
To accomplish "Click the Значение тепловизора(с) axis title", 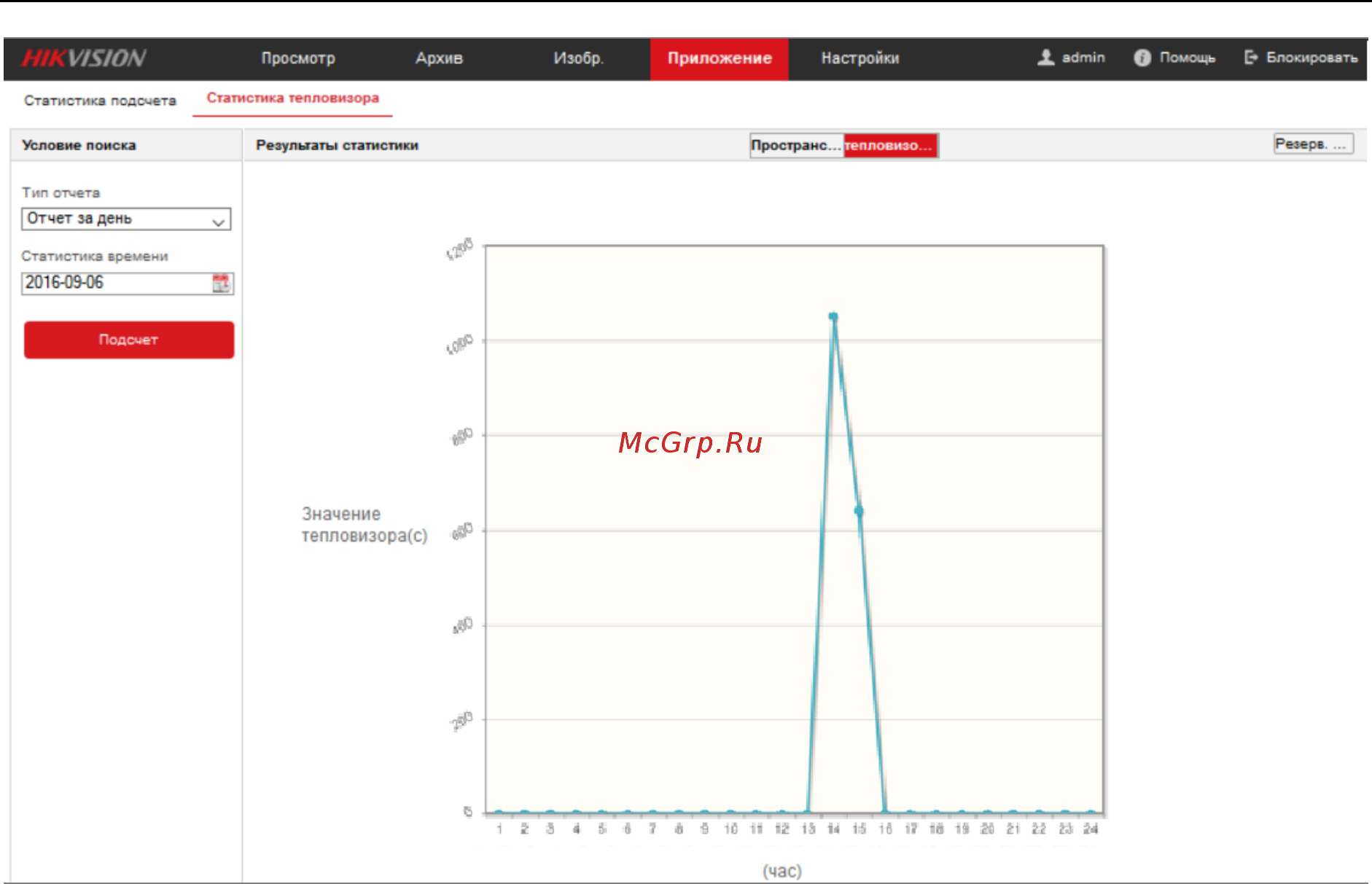I will tap(365, 525).
